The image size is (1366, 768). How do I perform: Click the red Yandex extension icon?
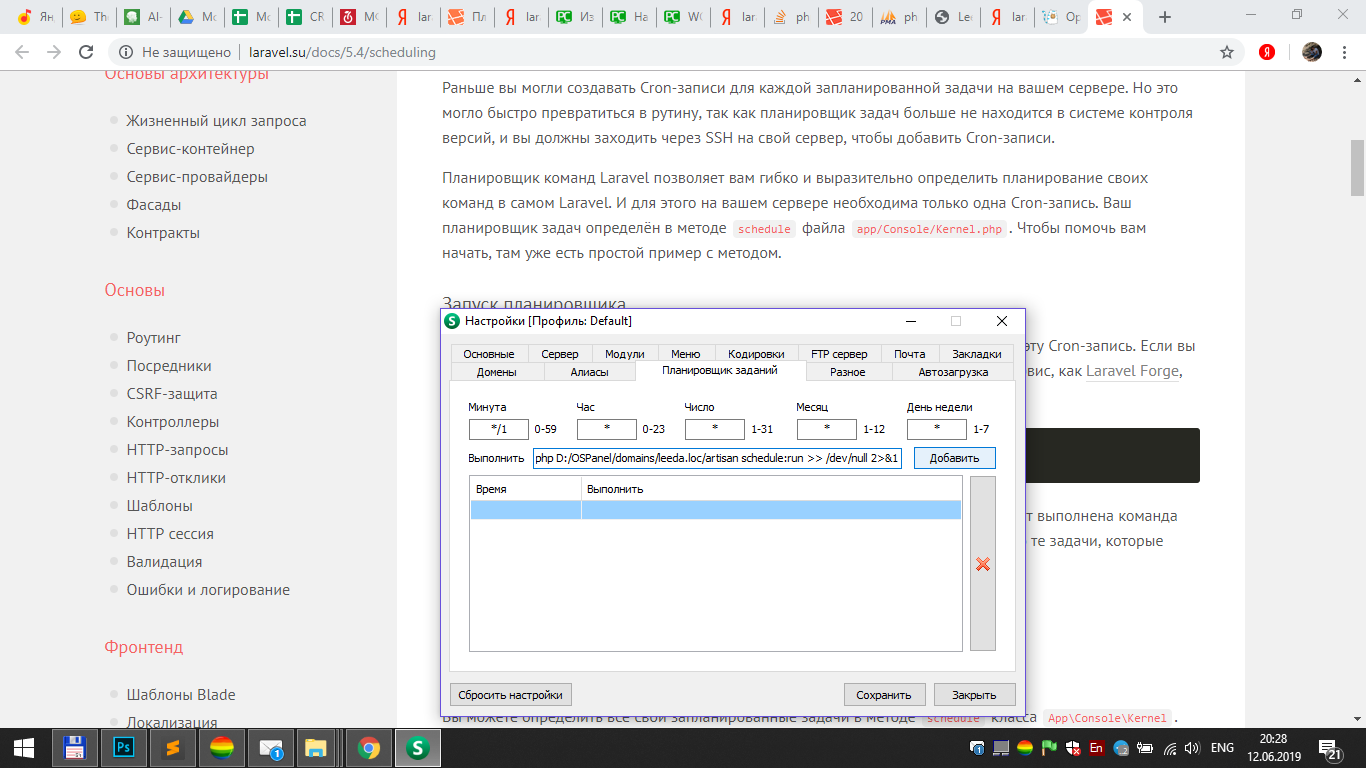coord(1266,52)
